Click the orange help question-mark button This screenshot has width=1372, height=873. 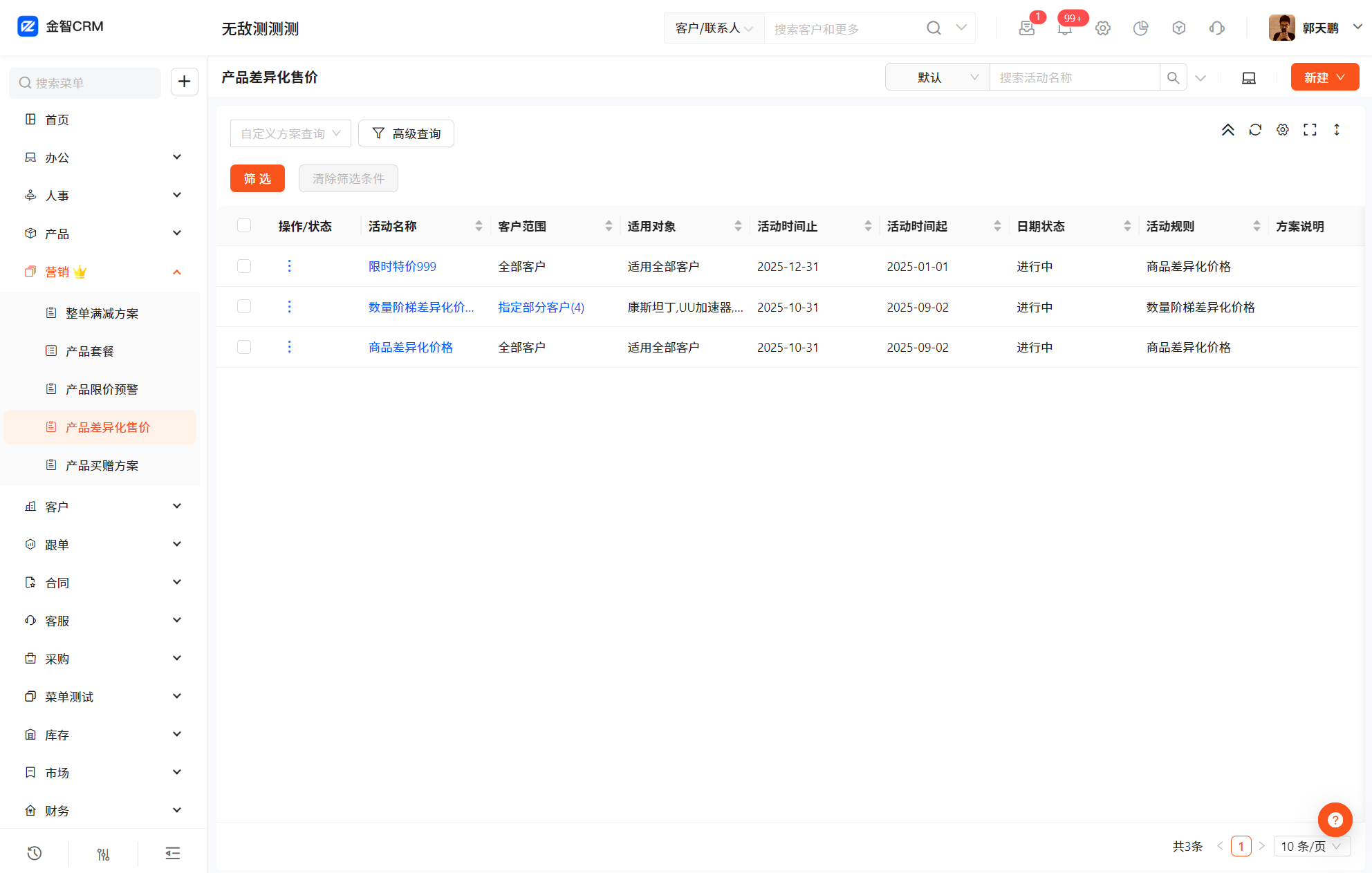(x=1335, y=820)
